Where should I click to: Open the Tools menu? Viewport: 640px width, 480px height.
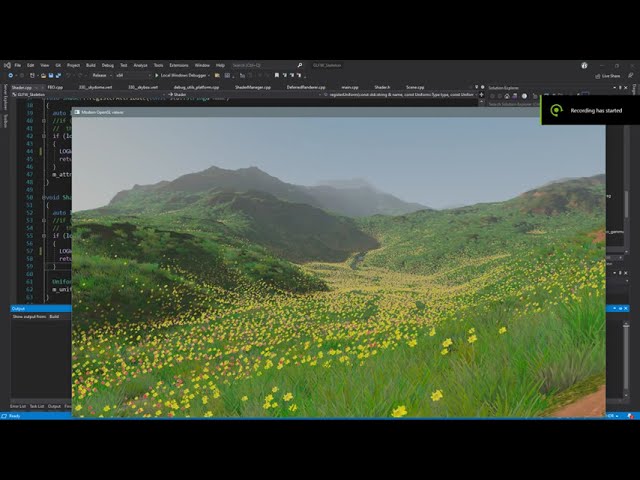pyautogui.click(x=158, y=65)
